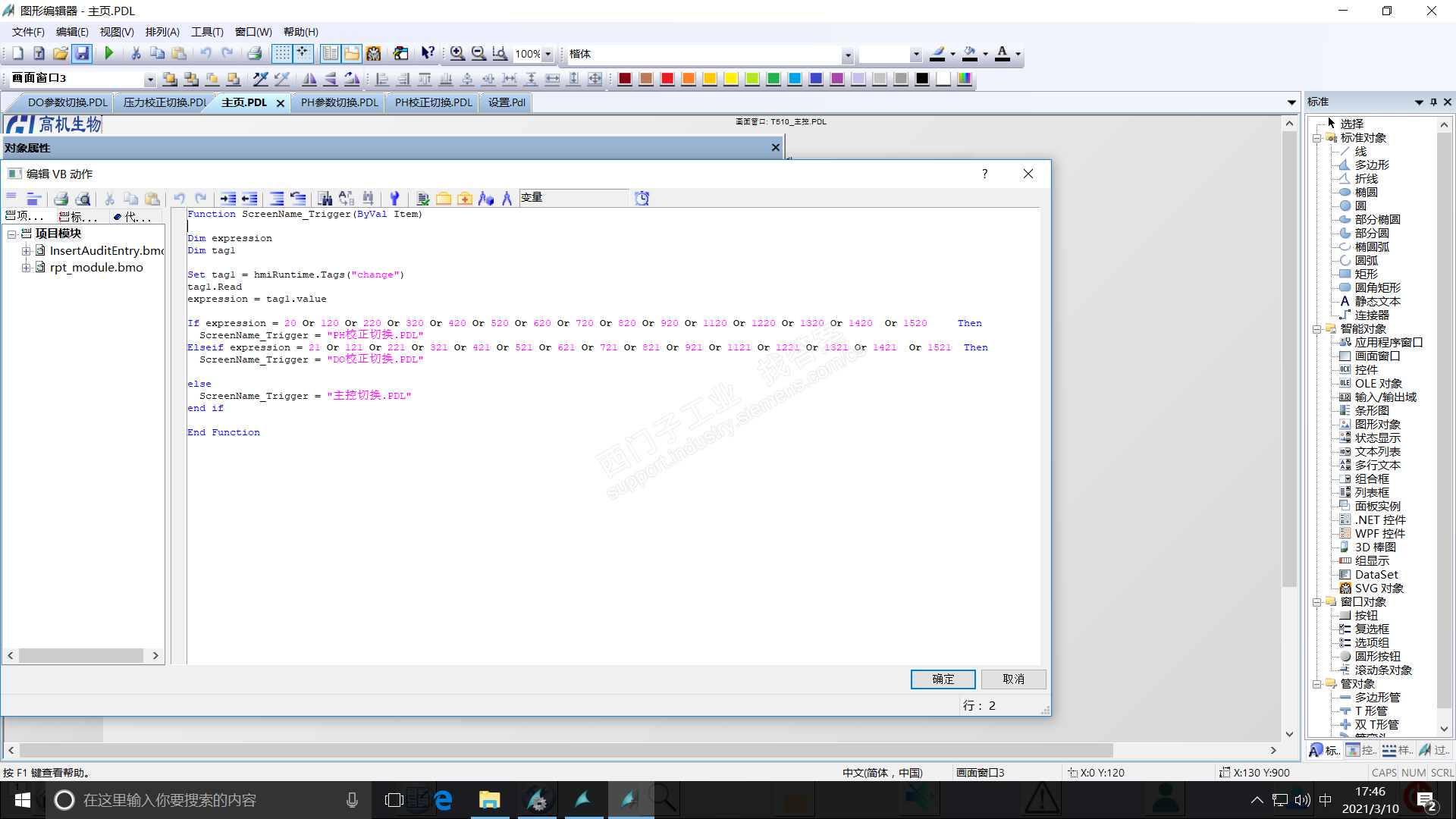
Task: Toggle the object properties panel button
Action: click(330, 53)
